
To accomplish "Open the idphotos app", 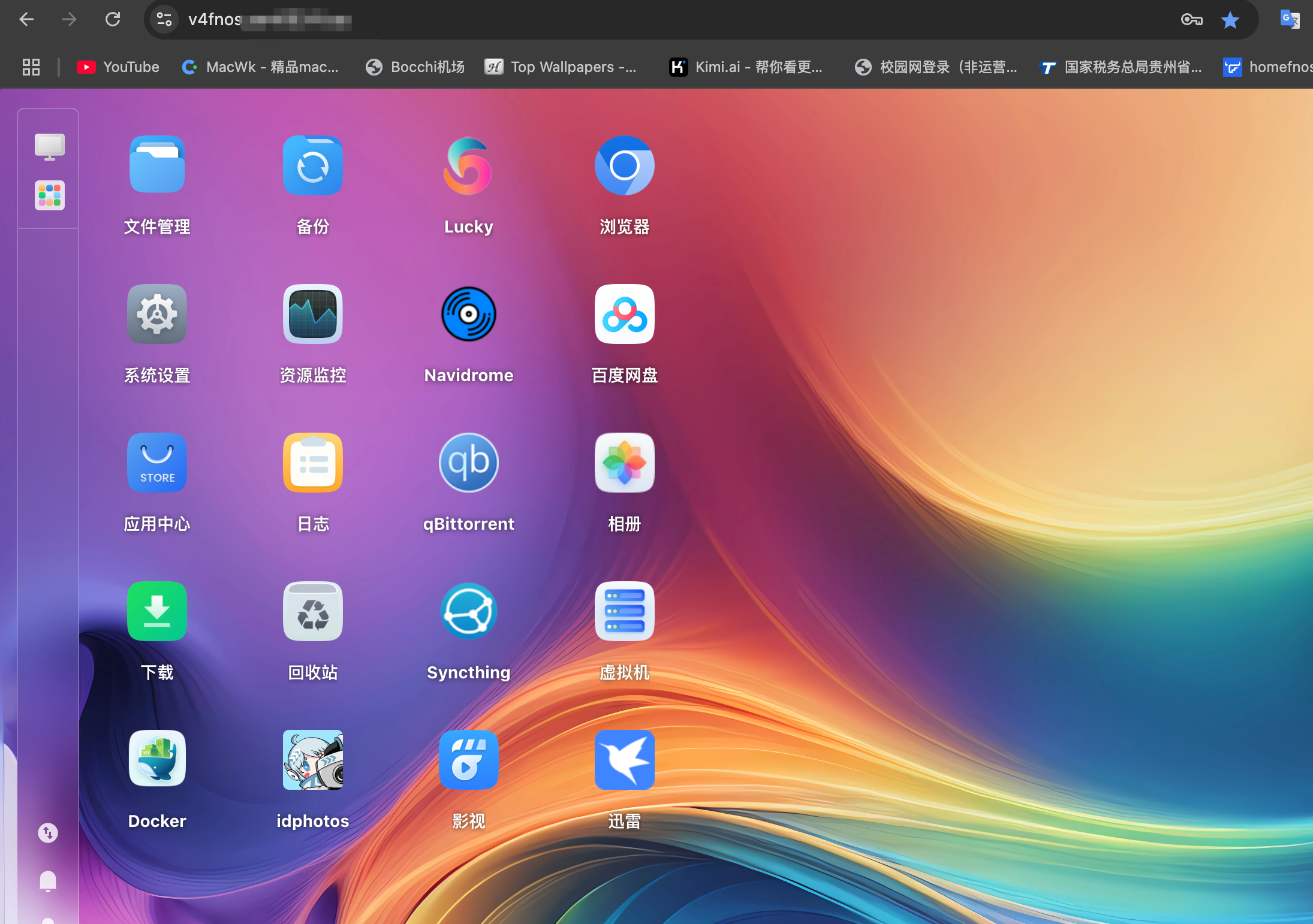I will tap(313, 760).
